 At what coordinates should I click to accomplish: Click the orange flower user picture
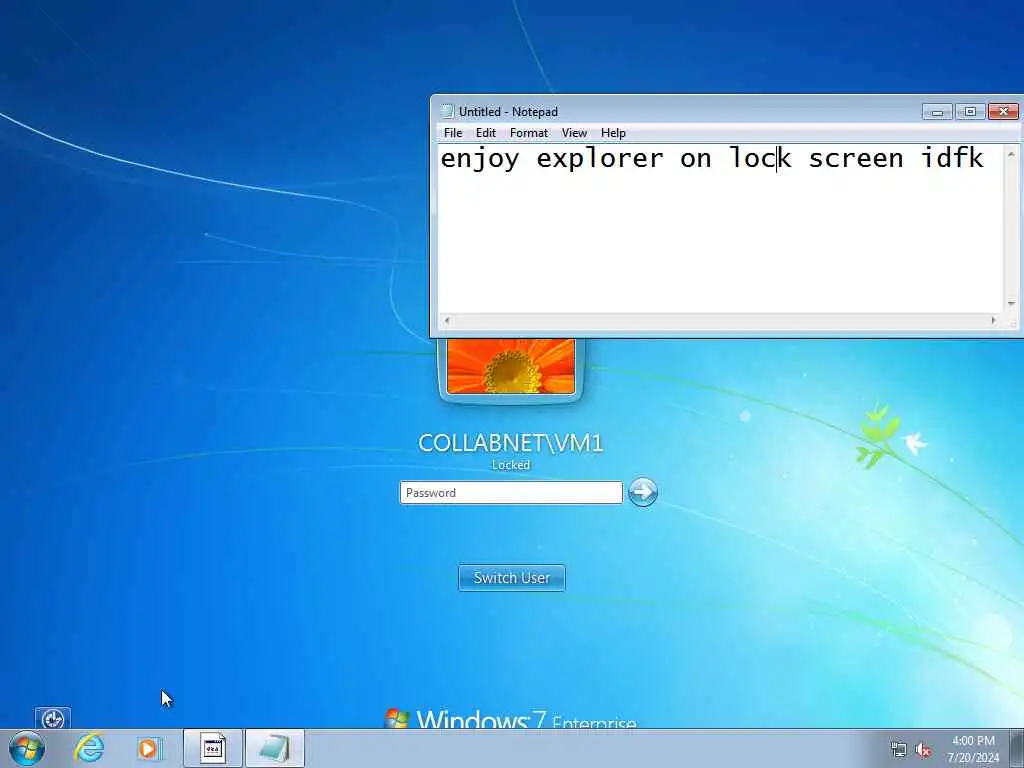coord(511,366)
